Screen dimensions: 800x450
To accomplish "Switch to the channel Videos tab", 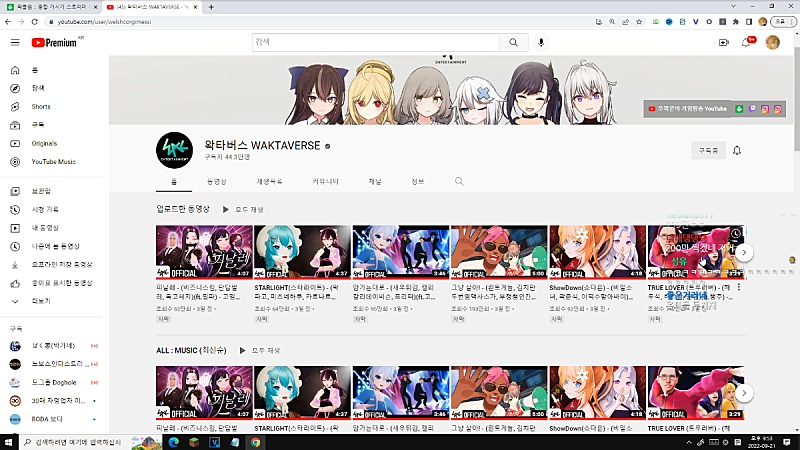I will tap(217, 182).
